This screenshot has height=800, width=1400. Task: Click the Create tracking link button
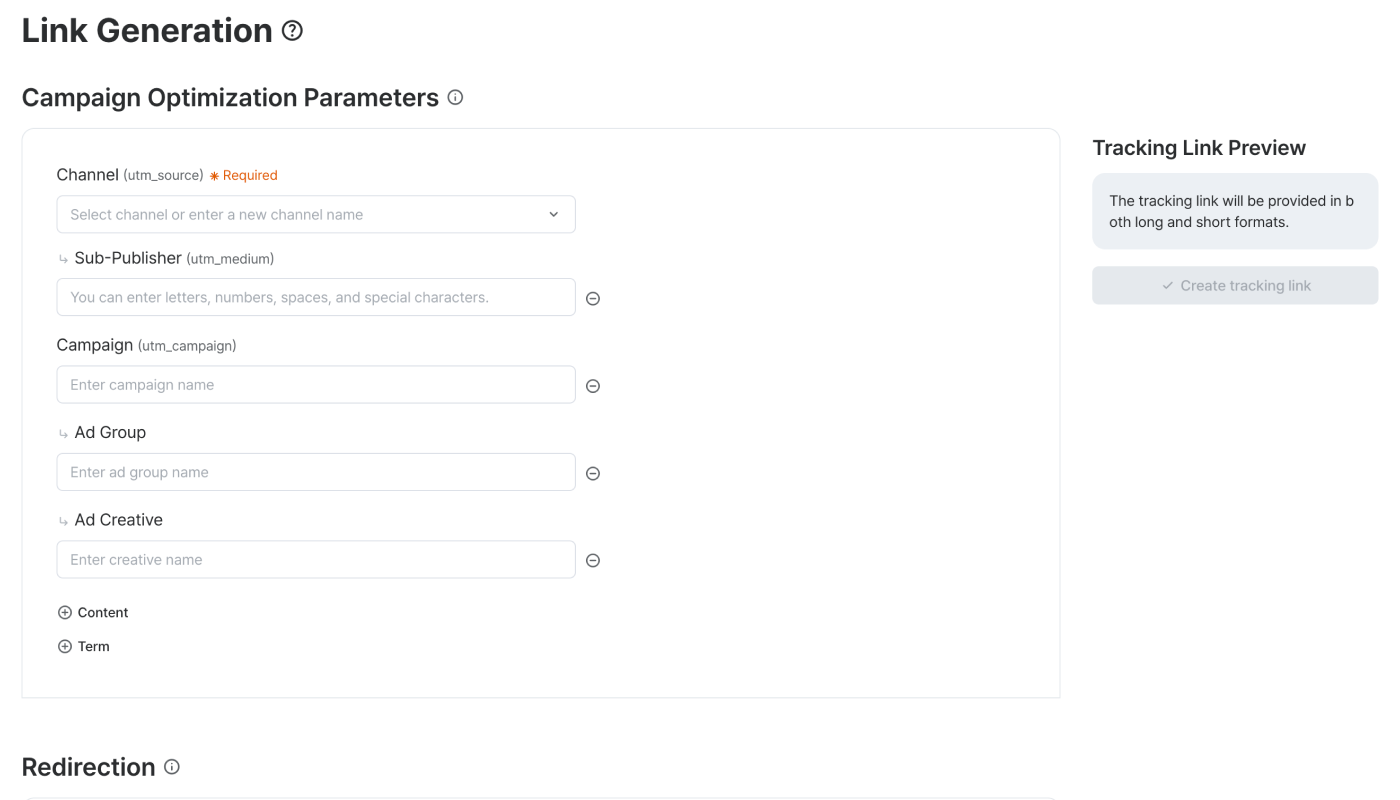(1235, 285)
